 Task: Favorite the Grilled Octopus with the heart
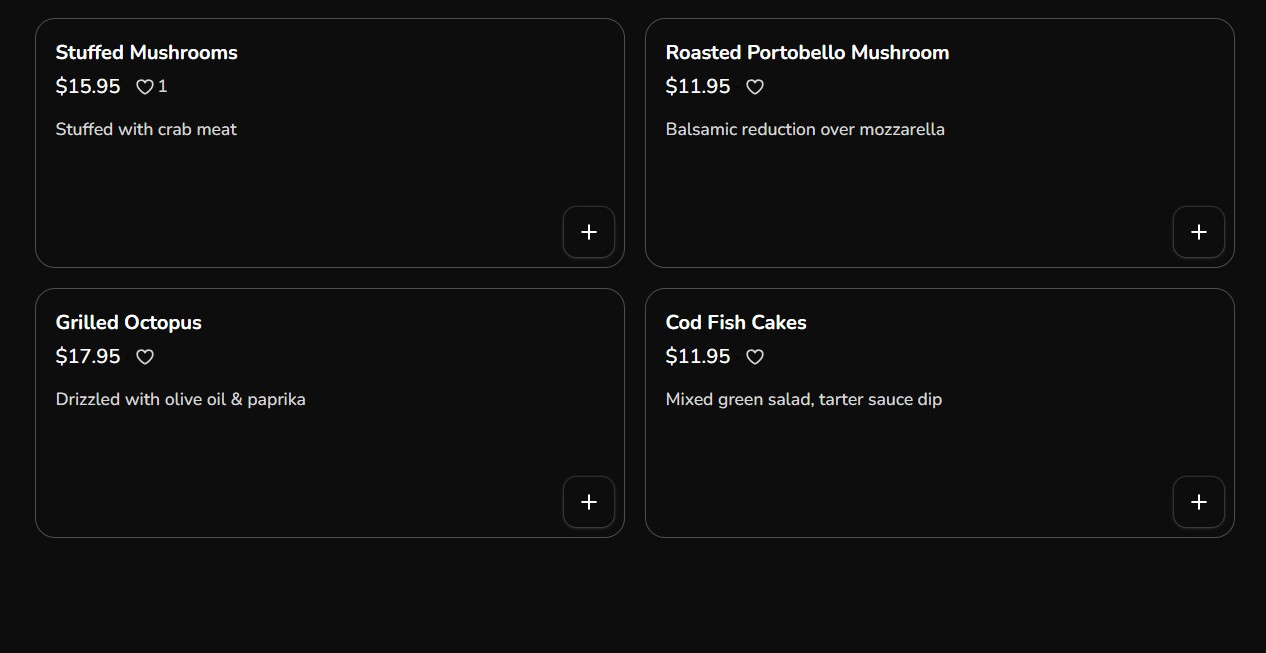click(x=145, y=357)
